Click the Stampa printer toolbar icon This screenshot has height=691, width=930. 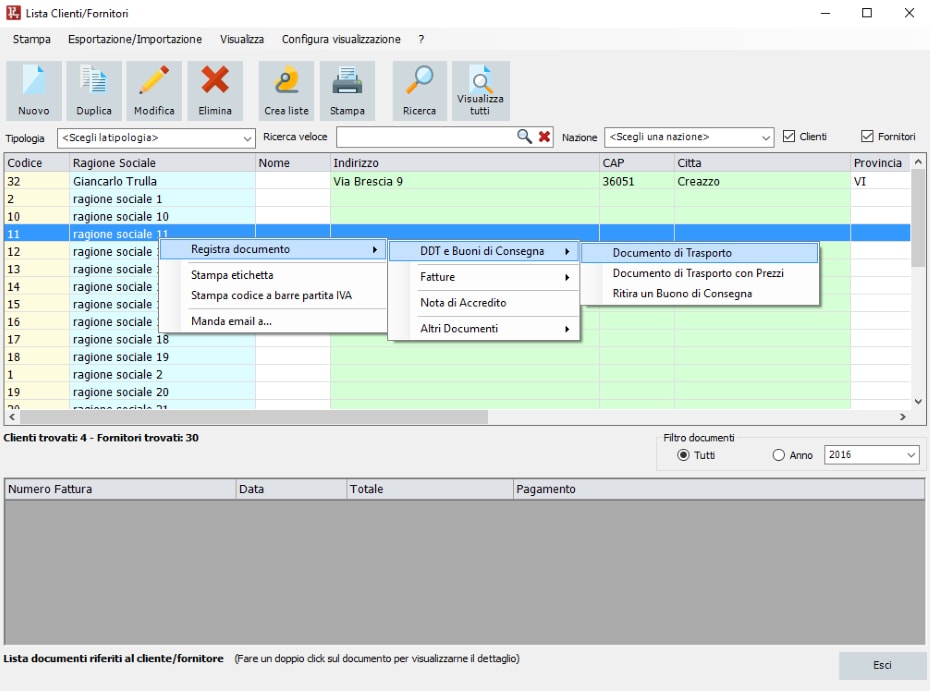(x=348, y=91)
